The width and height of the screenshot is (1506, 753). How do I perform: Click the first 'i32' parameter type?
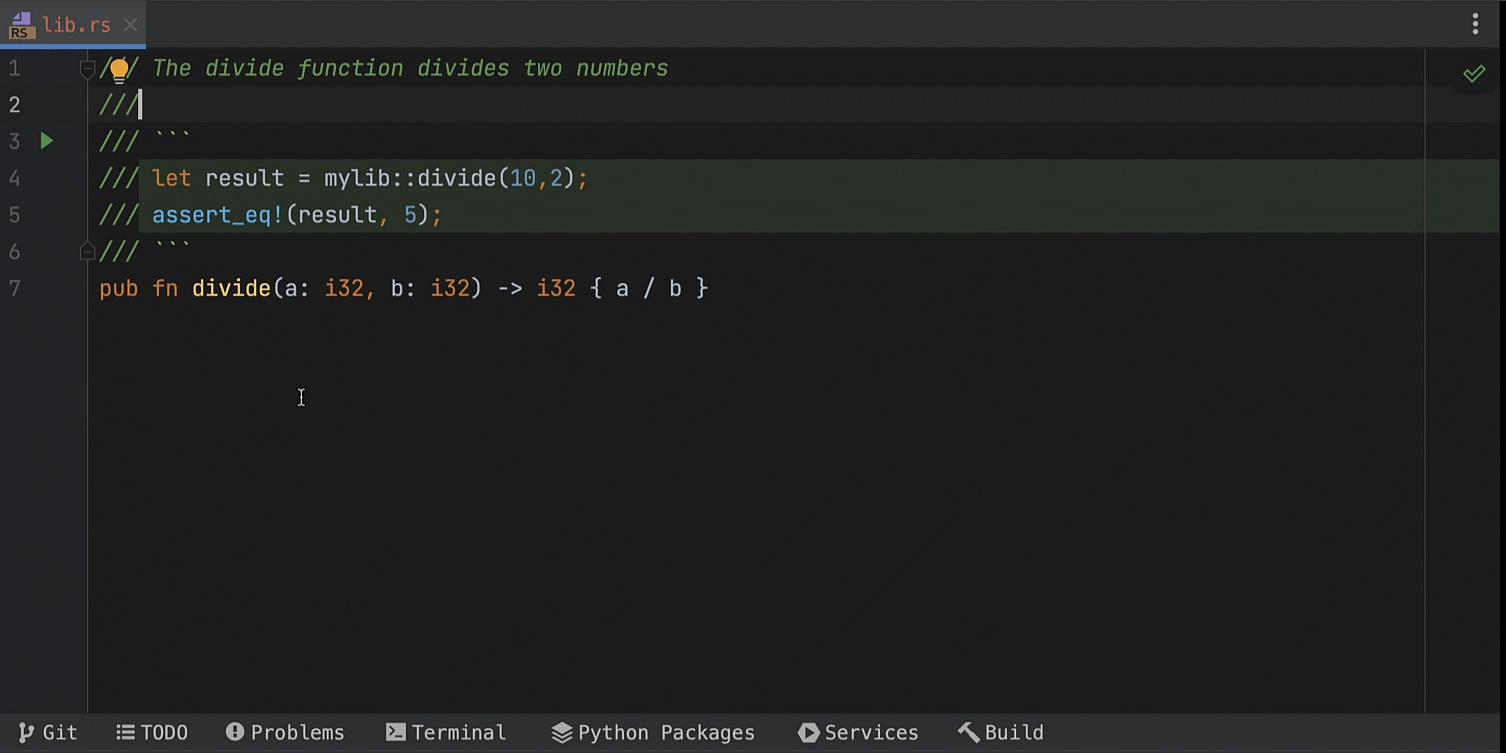pos(344,288)
